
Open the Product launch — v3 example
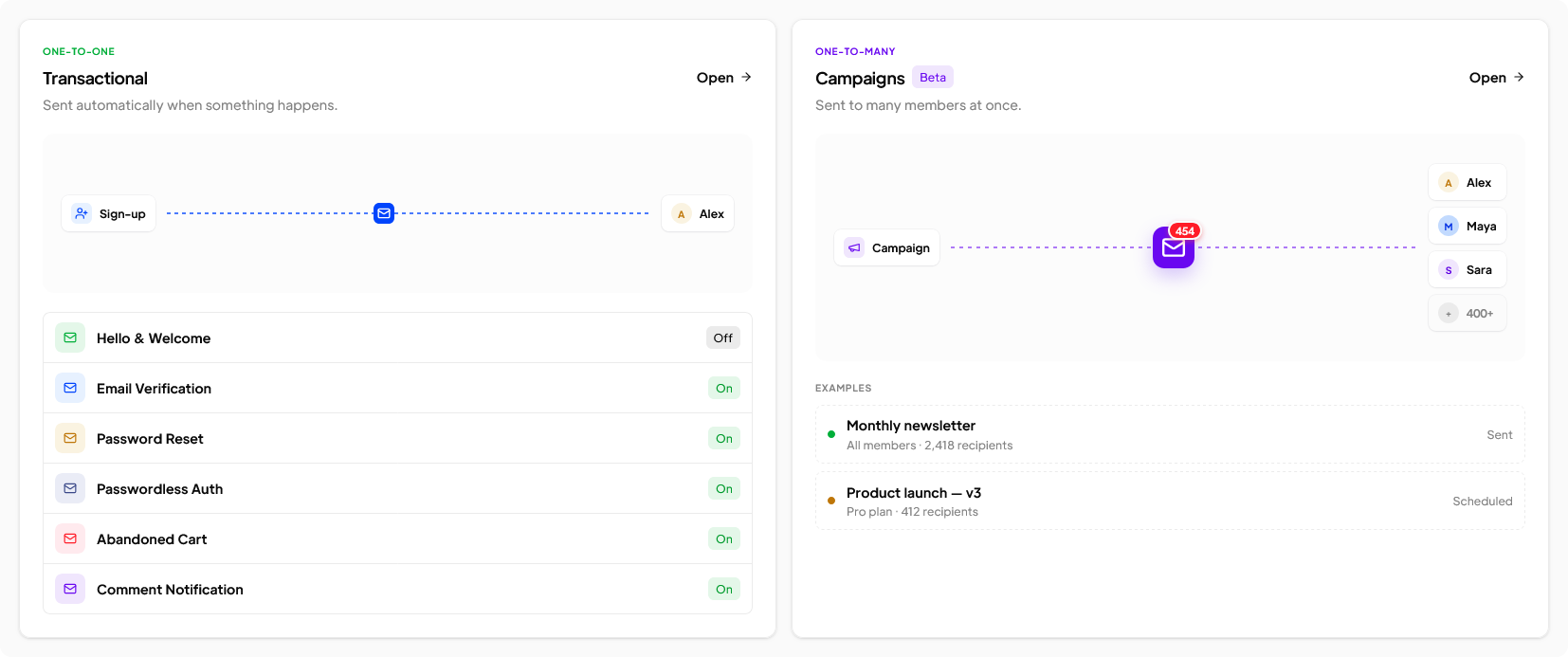pos(1170,501)
